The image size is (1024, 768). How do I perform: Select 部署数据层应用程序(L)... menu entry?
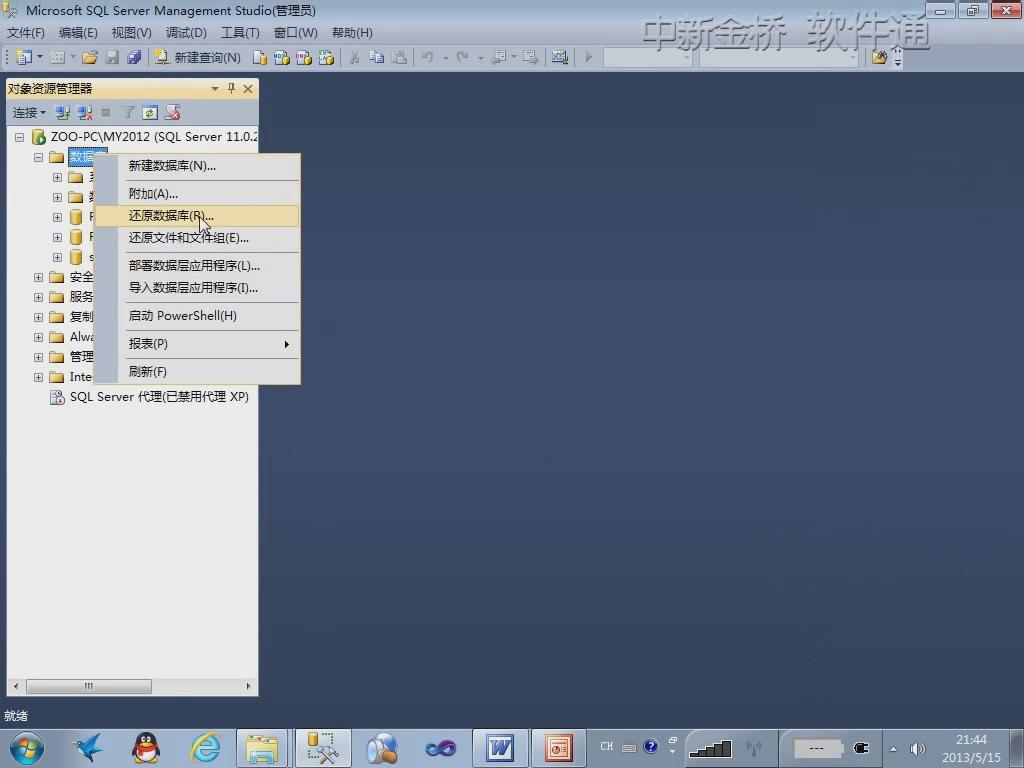[x=197, y=266]
